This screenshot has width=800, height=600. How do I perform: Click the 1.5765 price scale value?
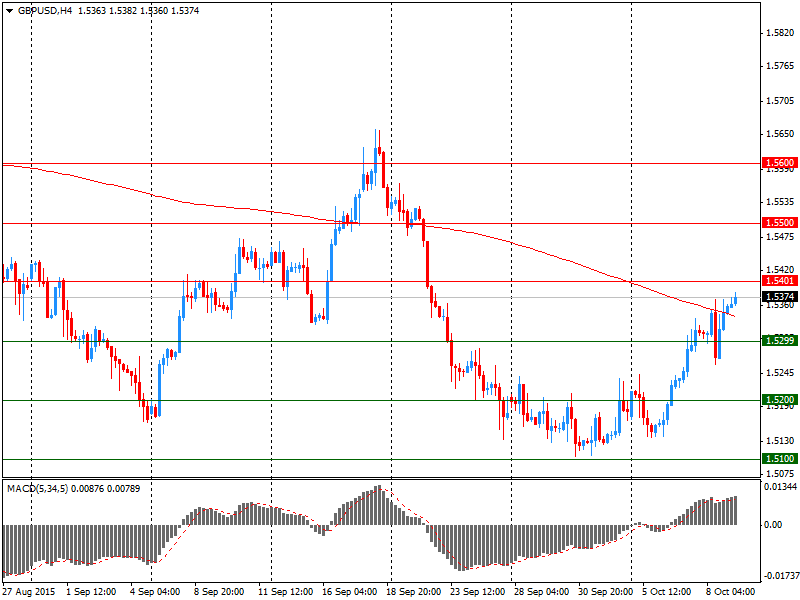pyautogui.click(x=780, y=66)
